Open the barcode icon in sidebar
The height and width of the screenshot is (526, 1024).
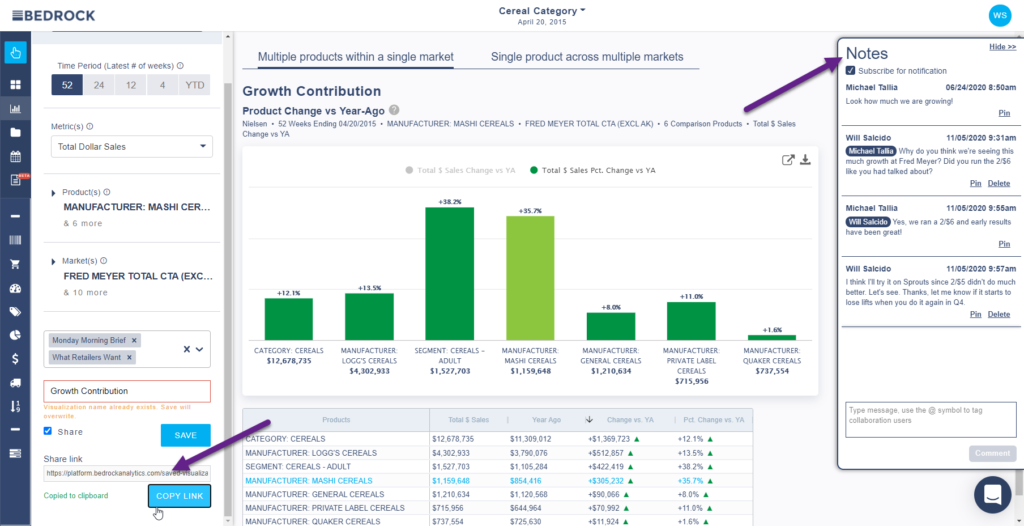point(15,240)
